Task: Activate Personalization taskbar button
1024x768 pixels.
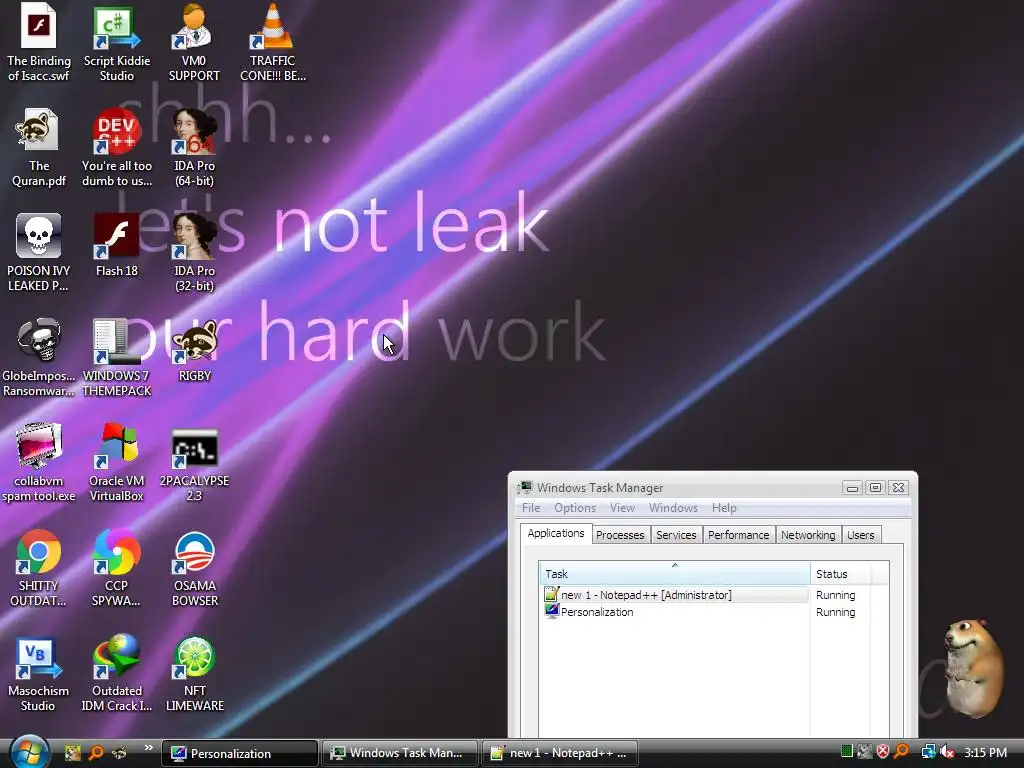Action: click(x=240, y=753)
